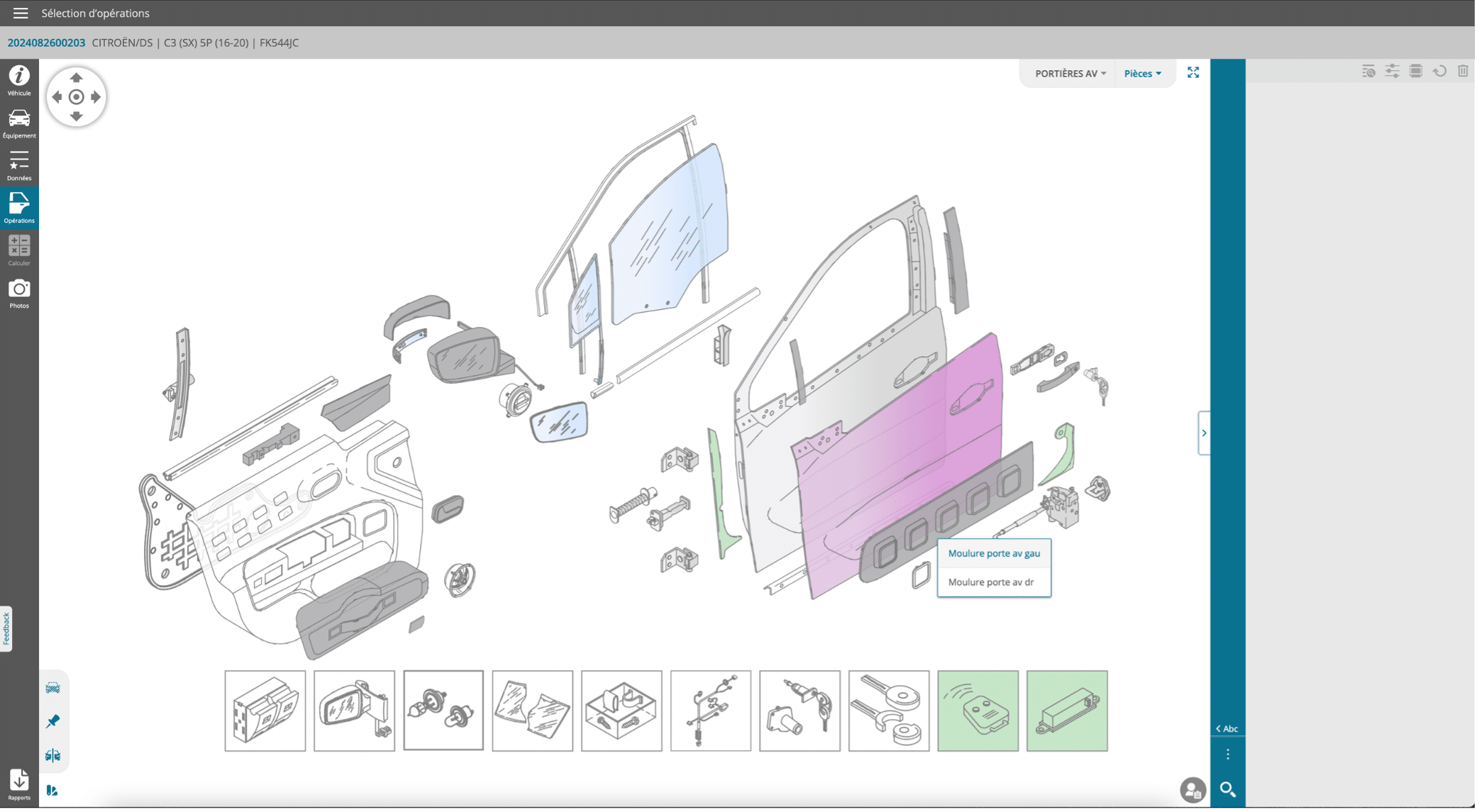Screen dimensions: 1479x812
Task: Pan the diagram up with arrow
Action: coord(77,78)
